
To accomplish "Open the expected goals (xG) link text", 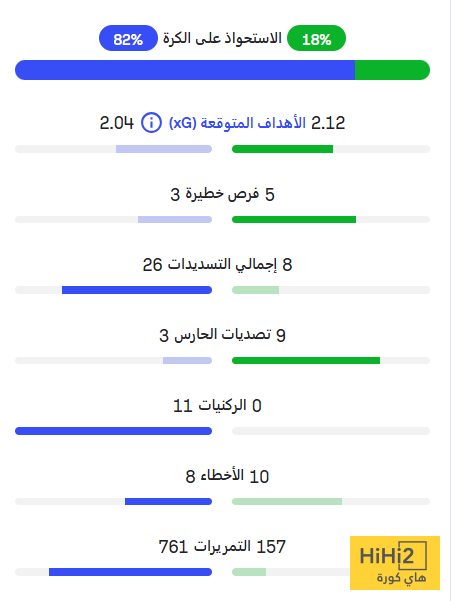I will [x=237, y=123].
